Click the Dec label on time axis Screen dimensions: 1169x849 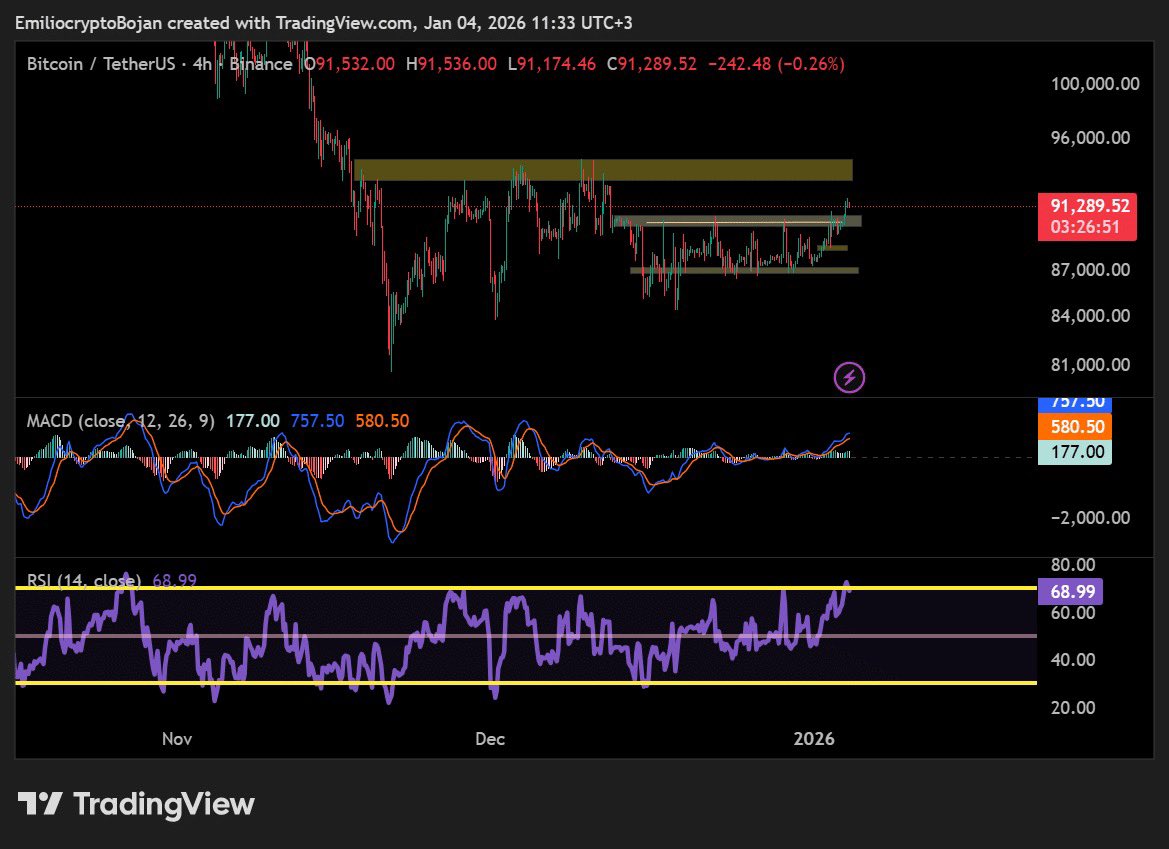(x=490, y=739)
